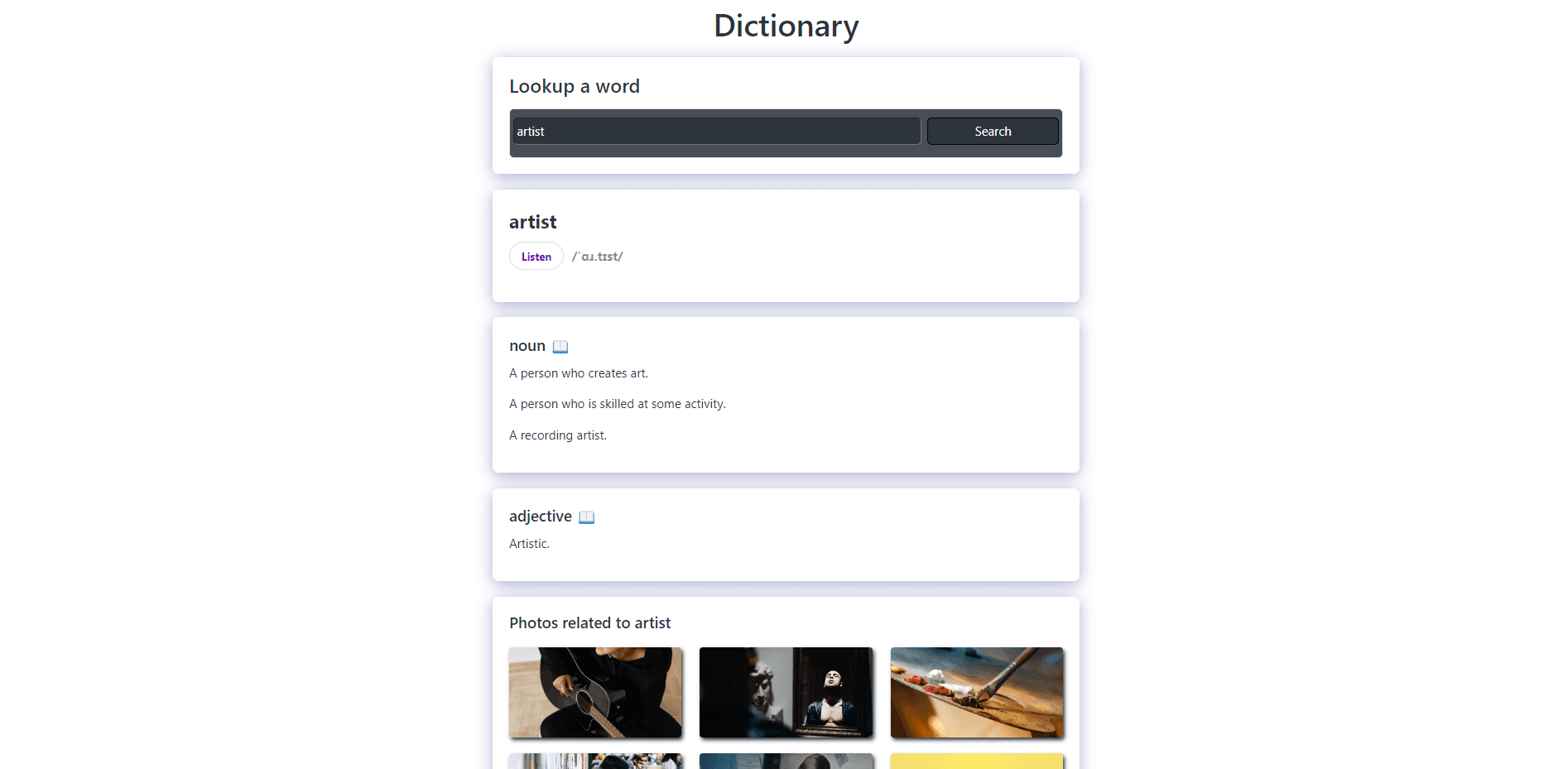
Task: Click the book icon next to noun
Action: pos(560,347)
